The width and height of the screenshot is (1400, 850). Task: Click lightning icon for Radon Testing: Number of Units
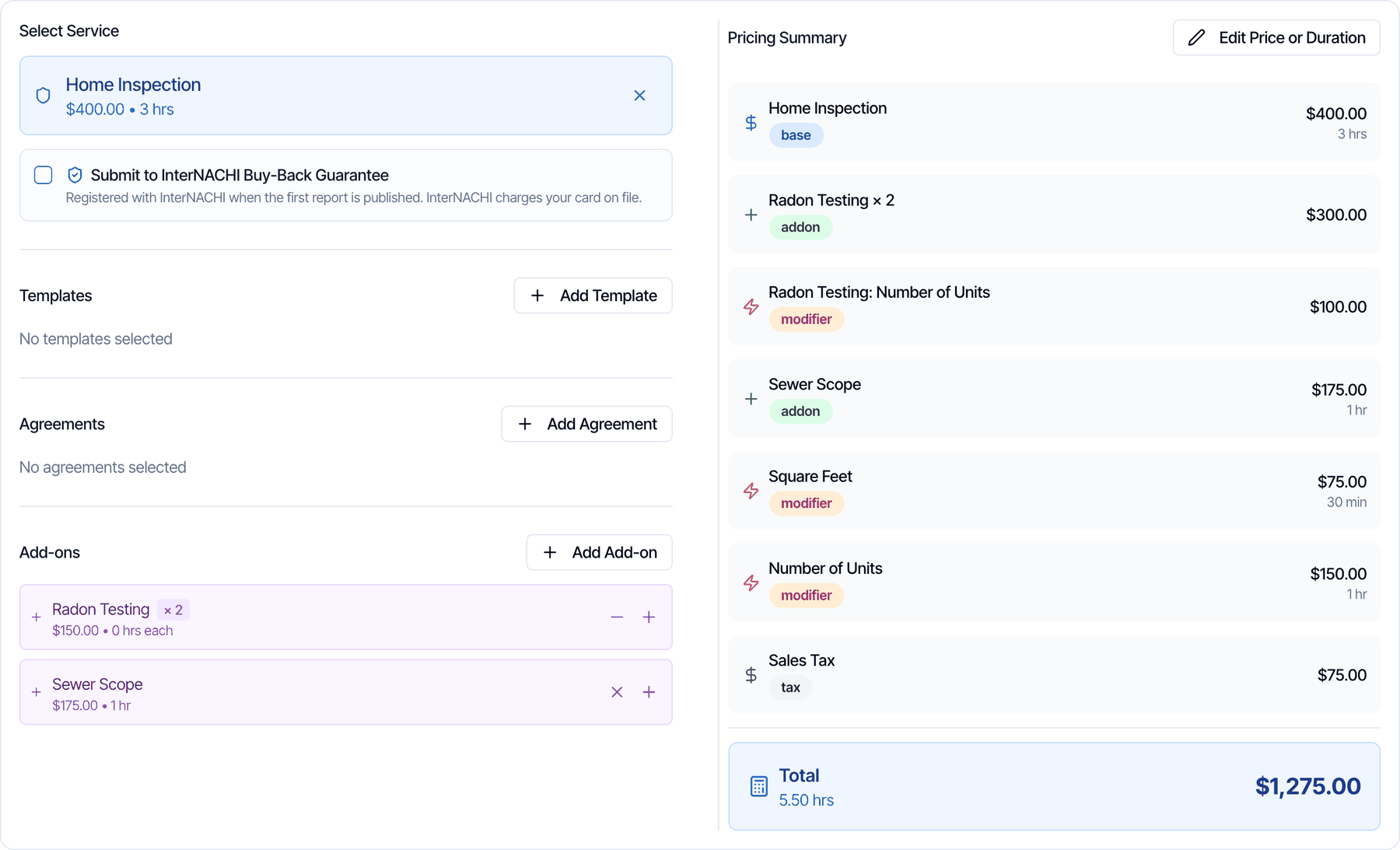pyautogui.click(x=751, y=306)
